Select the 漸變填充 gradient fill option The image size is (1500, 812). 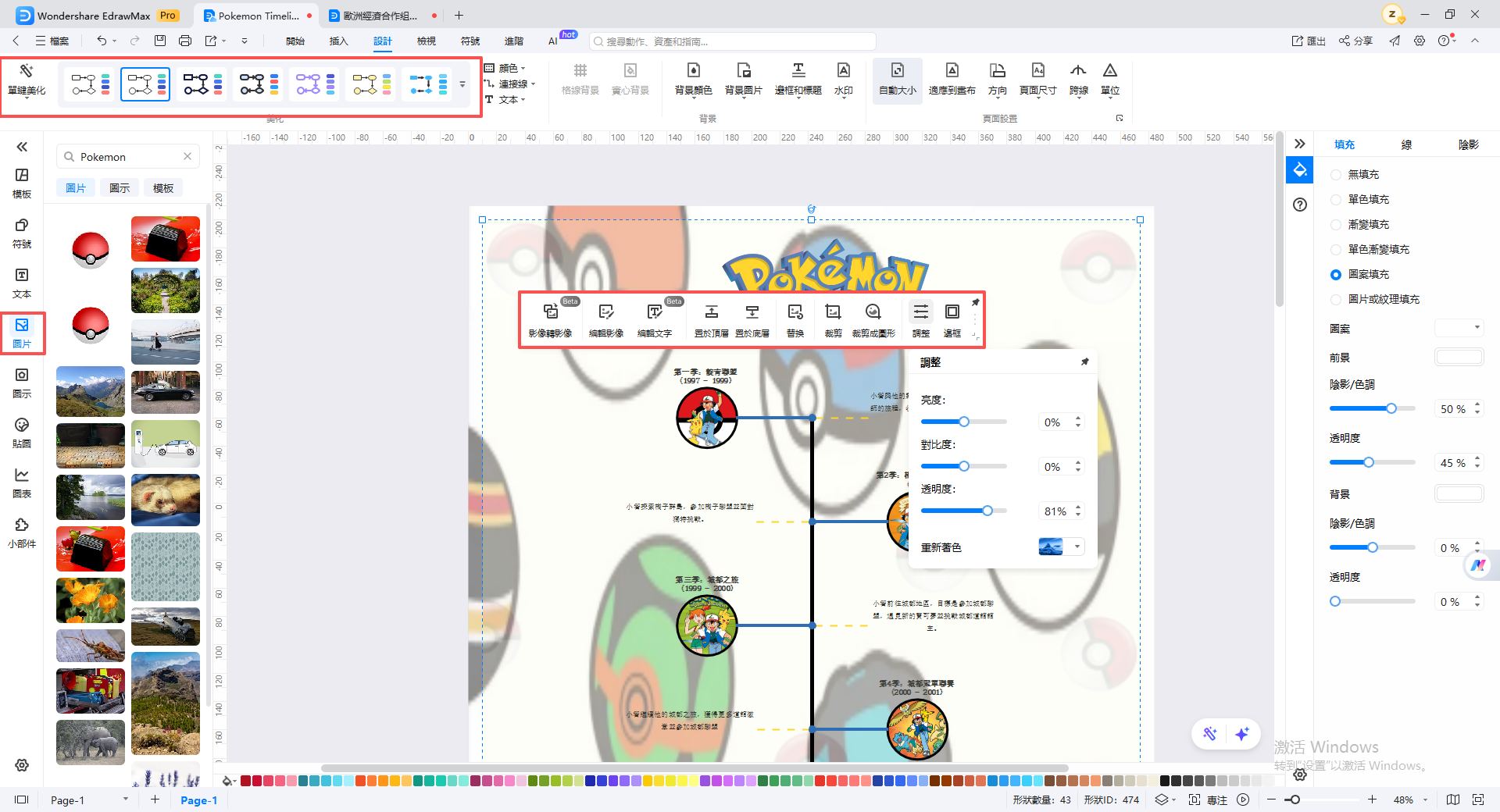pos(1336,225)
